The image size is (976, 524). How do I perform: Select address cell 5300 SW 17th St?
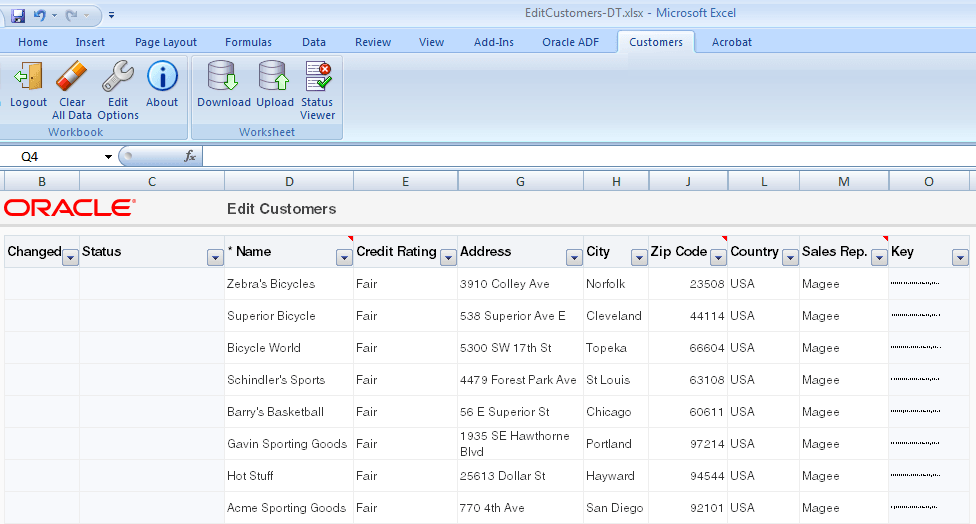(520, 348)
